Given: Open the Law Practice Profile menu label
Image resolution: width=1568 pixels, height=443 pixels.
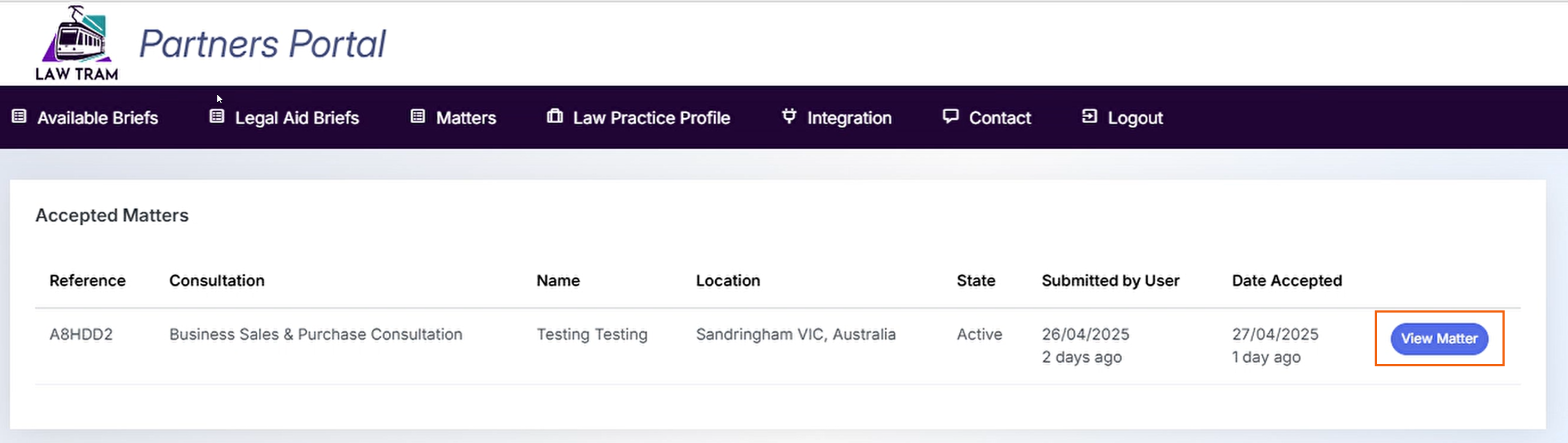Looking at the screenshot, I should (651, 118).
